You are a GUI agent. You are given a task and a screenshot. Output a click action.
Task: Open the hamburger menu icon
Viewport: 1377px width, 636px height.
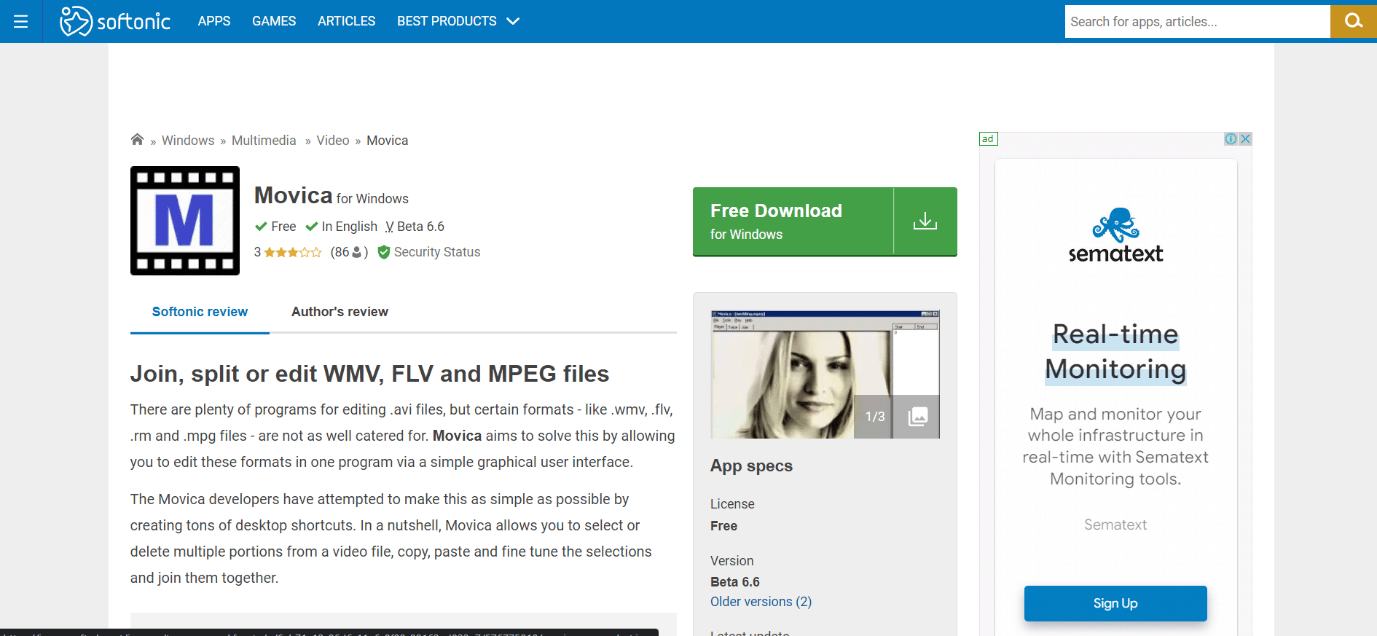[x=21, y=21]
